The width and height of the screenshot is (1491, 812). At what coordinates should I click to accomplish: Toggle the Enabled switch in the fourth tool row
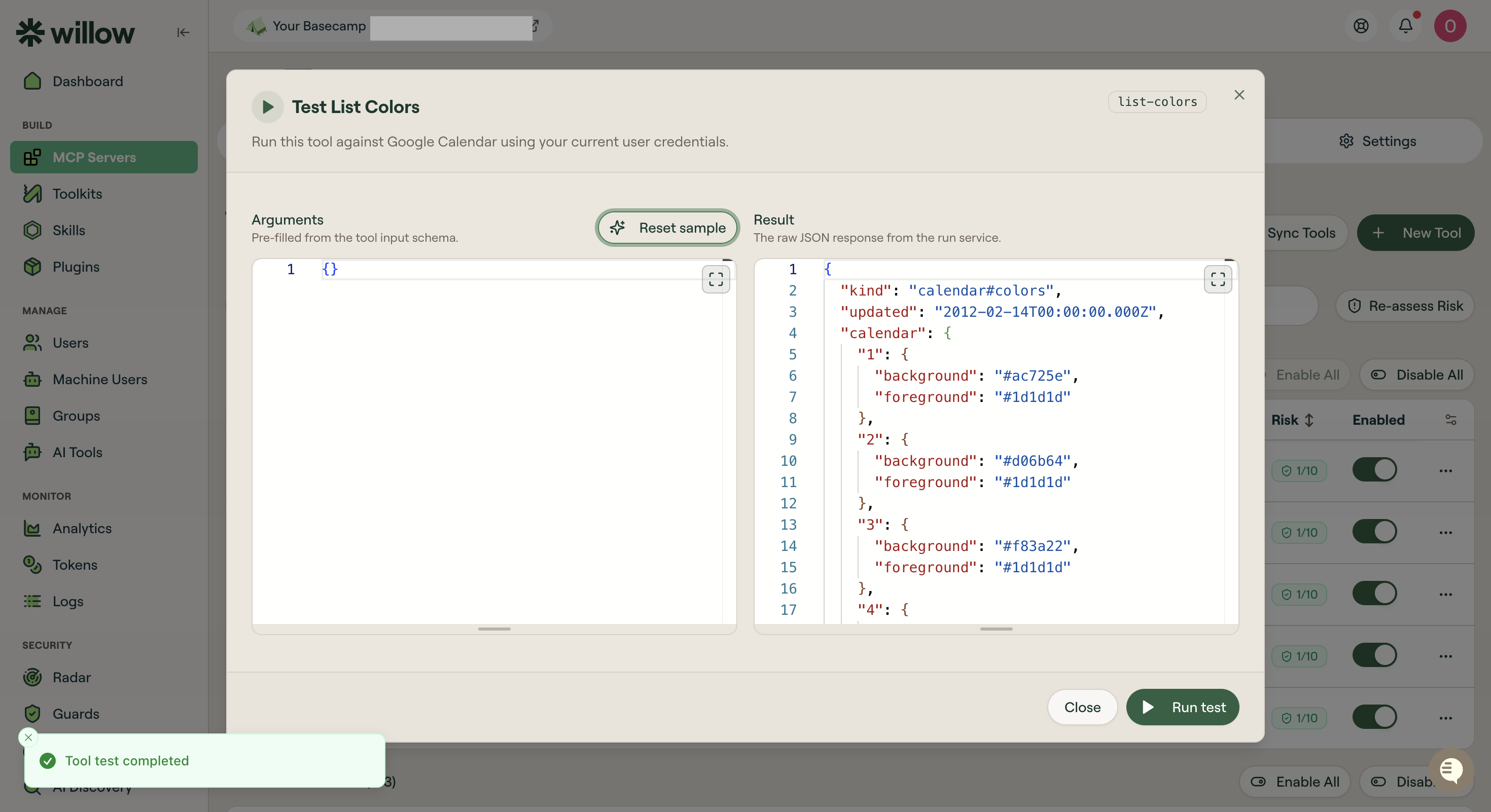[x=1375, y=655]
